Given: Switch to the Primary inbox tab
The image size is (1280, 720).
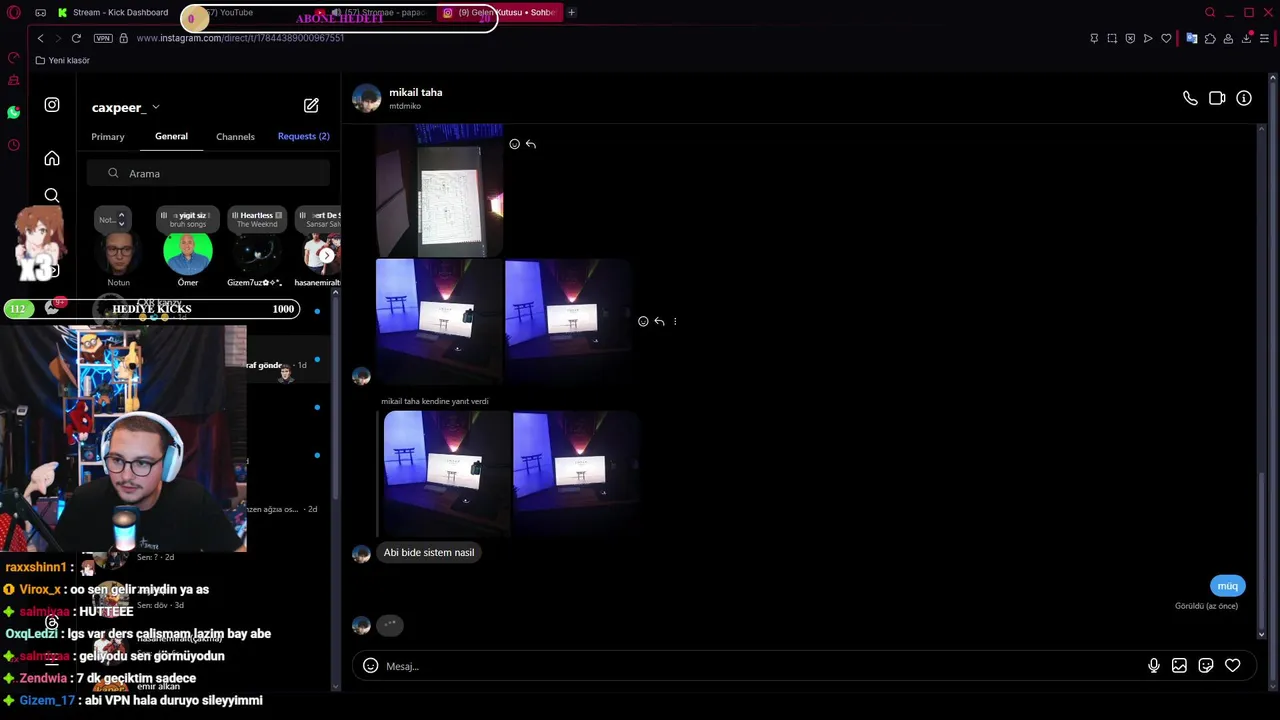Looking at the screenshot, I should point(108,136).
